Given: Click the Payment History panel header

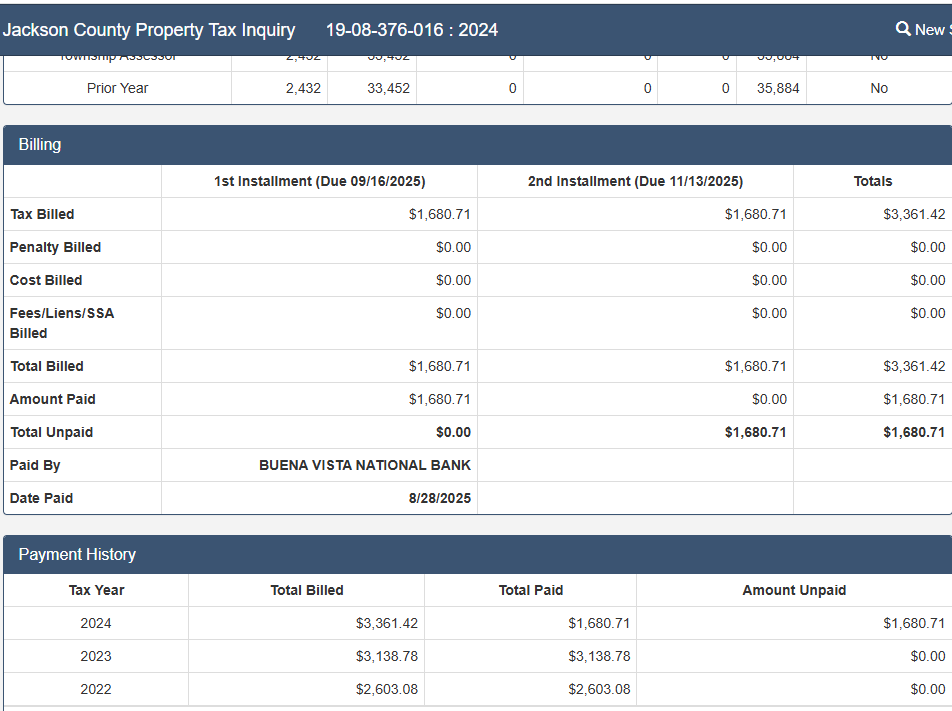Looking at the screenshot, I should 77,555.
